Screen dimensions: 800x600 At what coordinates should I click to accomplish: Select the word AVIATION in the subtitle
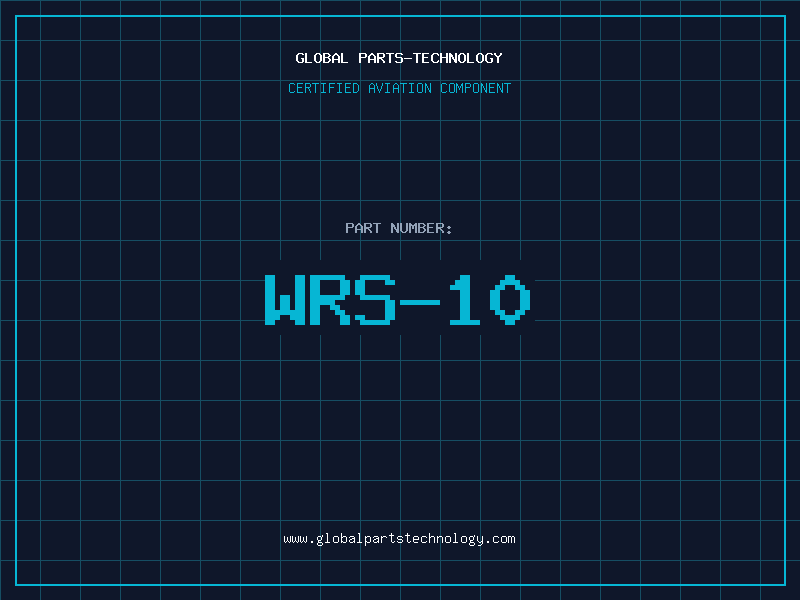401,88
